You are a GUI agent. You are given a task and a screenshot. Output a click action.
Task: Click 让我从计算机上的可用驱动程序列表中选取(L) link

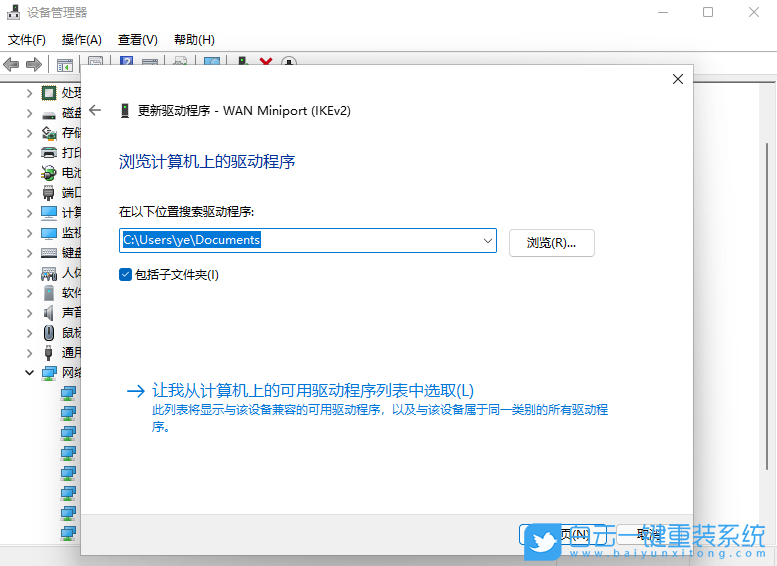pos(313,391)
